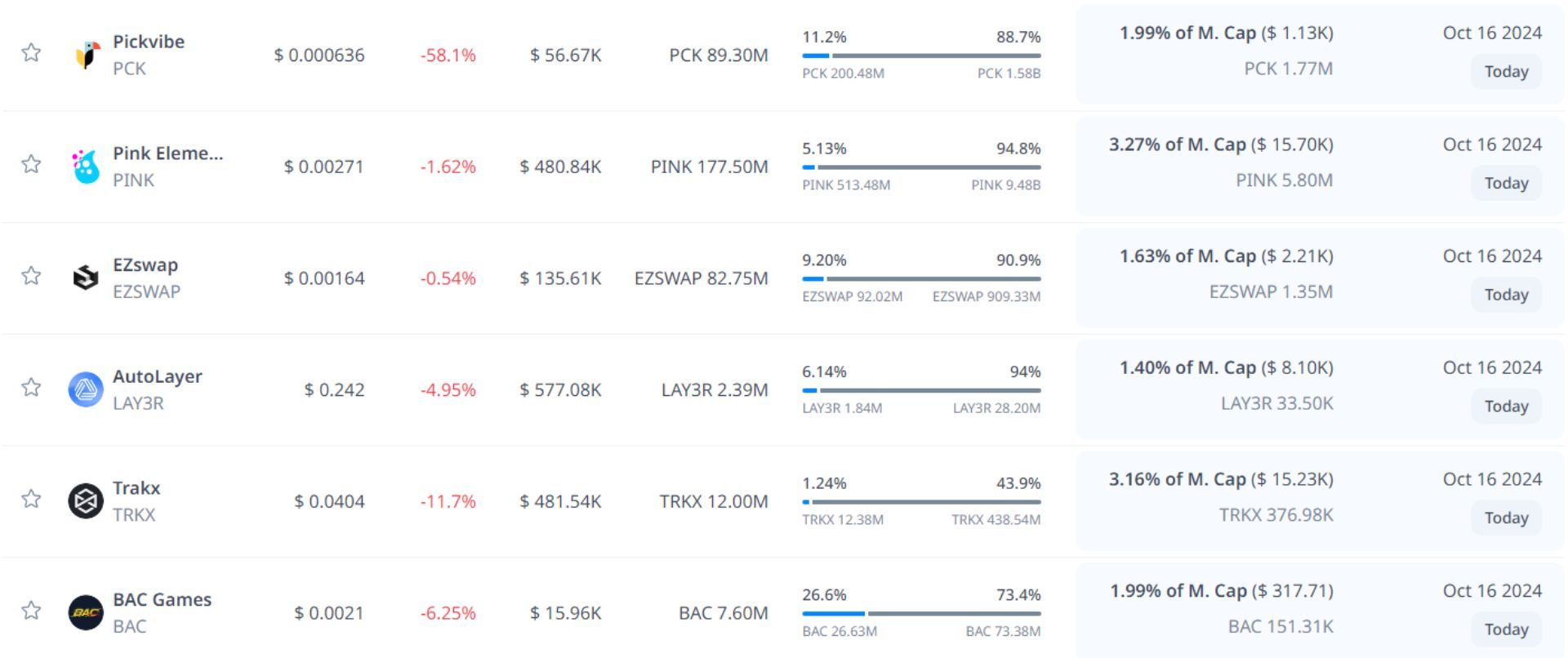Toggle the Trakx favorite star
The width and height of the screenshot is (1568, 658).
click(x=31, y=499)
